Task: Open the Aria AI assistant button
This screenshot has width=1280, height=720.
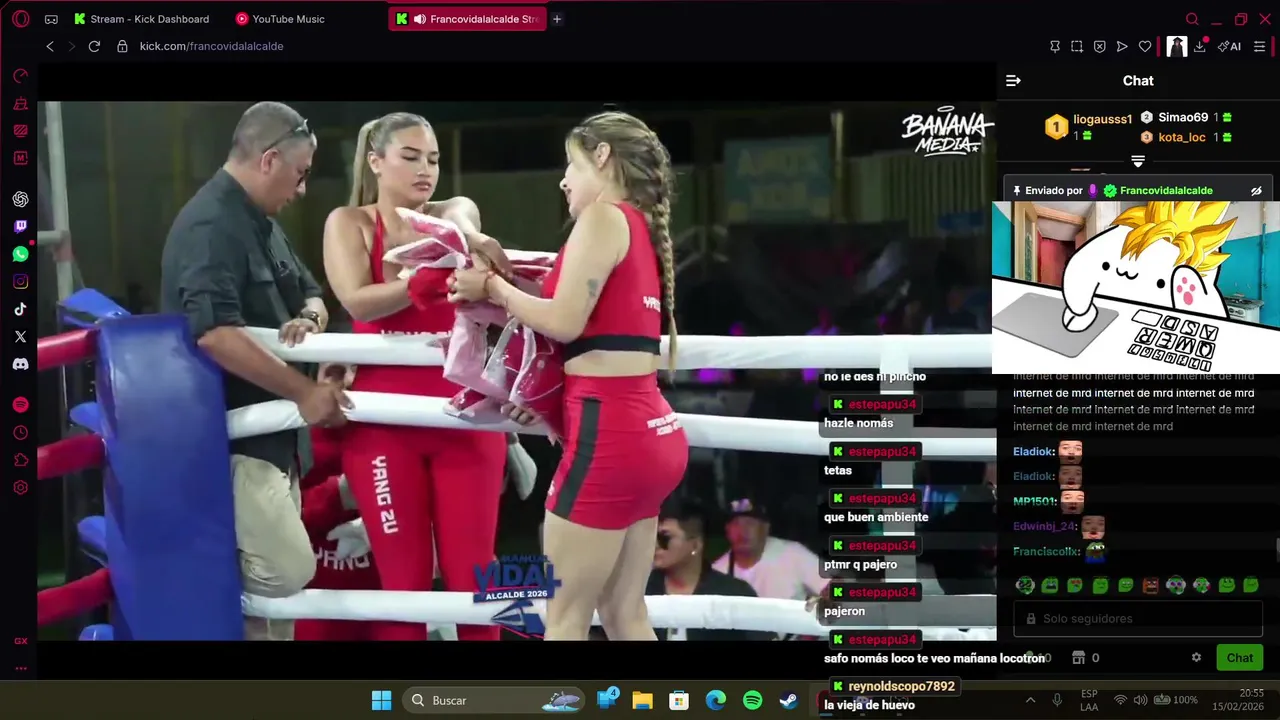Action: pyautogui.click(x=1231, y=46)
